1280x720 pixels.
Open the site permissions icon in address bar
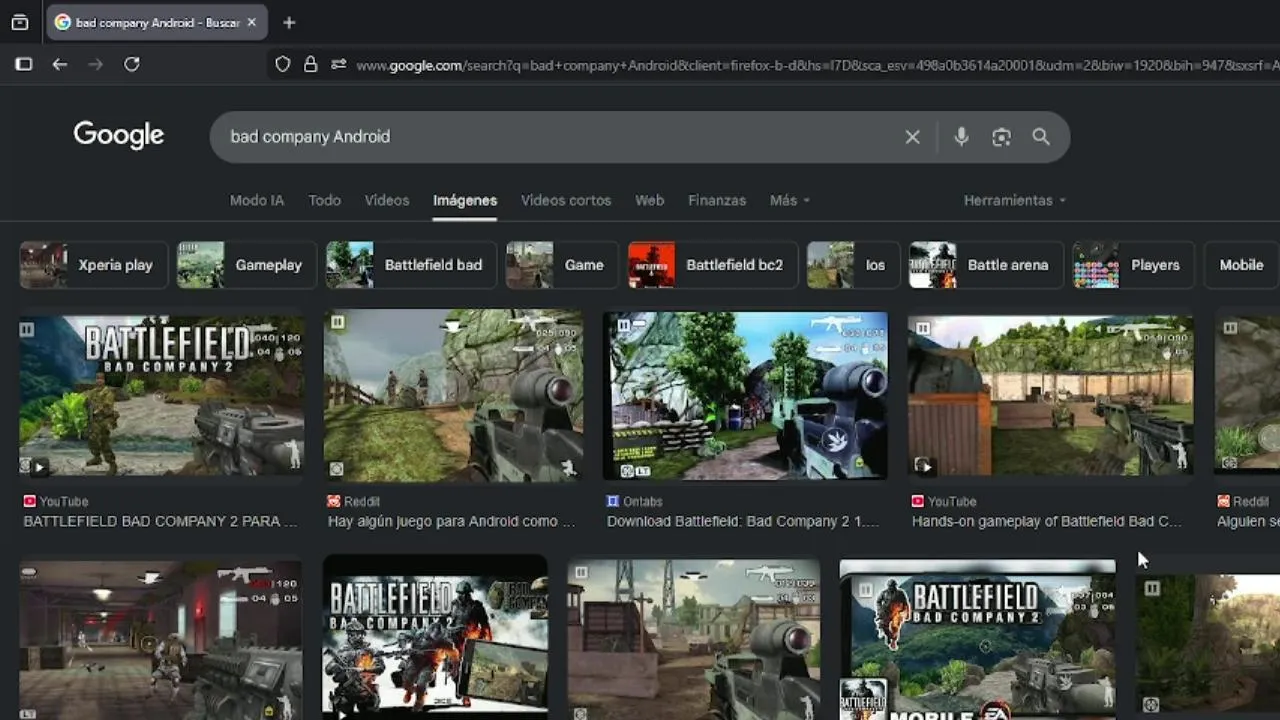click(x=339, y=64)
